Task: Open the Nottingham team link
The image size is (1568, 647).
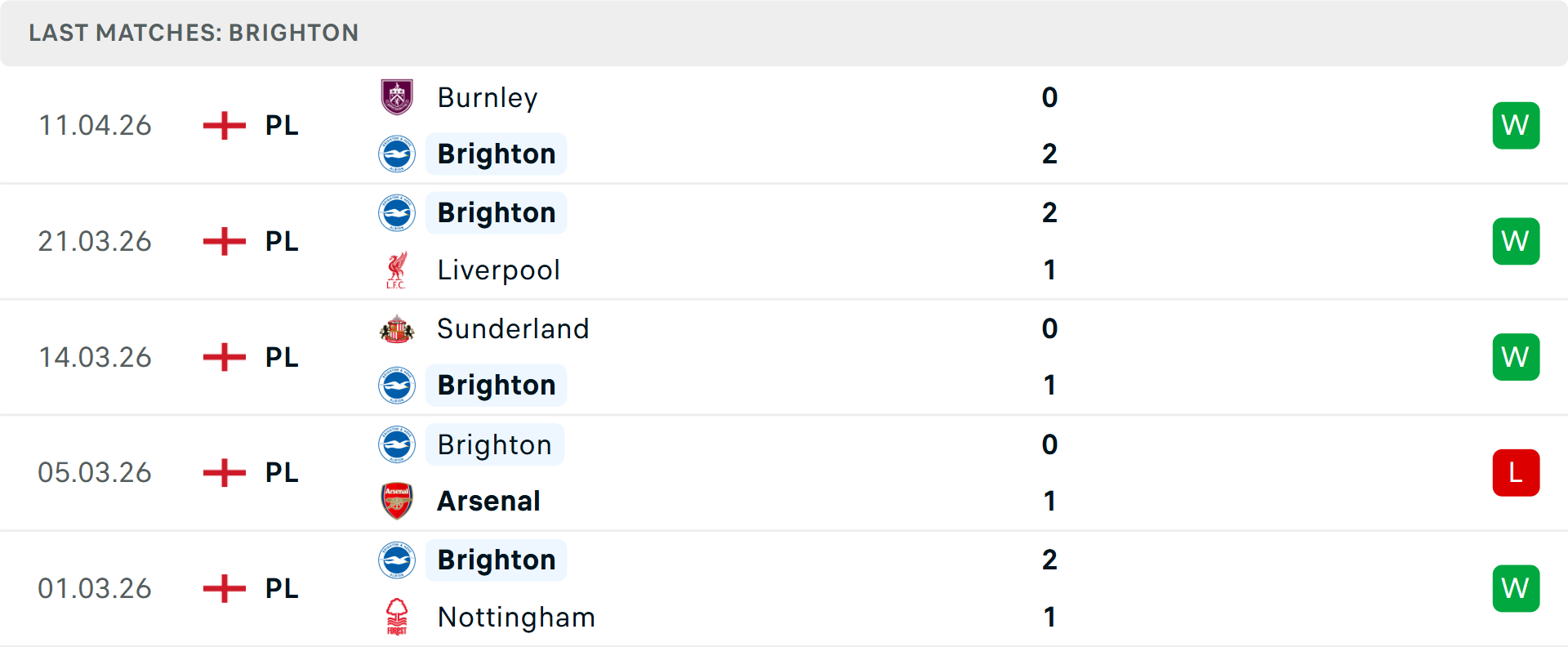Action: click(x=516, y=617)
